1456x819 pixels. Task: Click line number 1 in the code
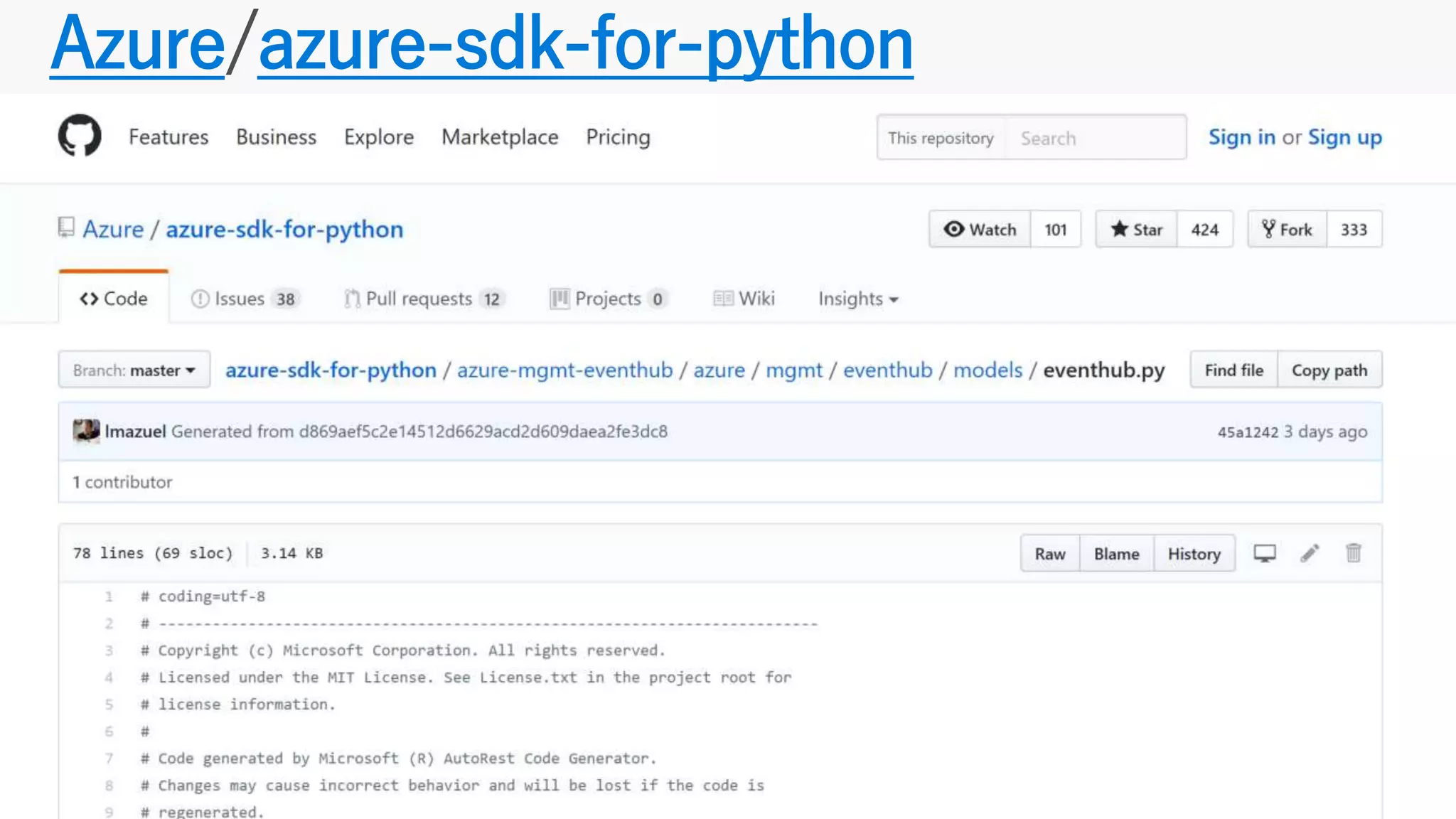tap(109, 596)
